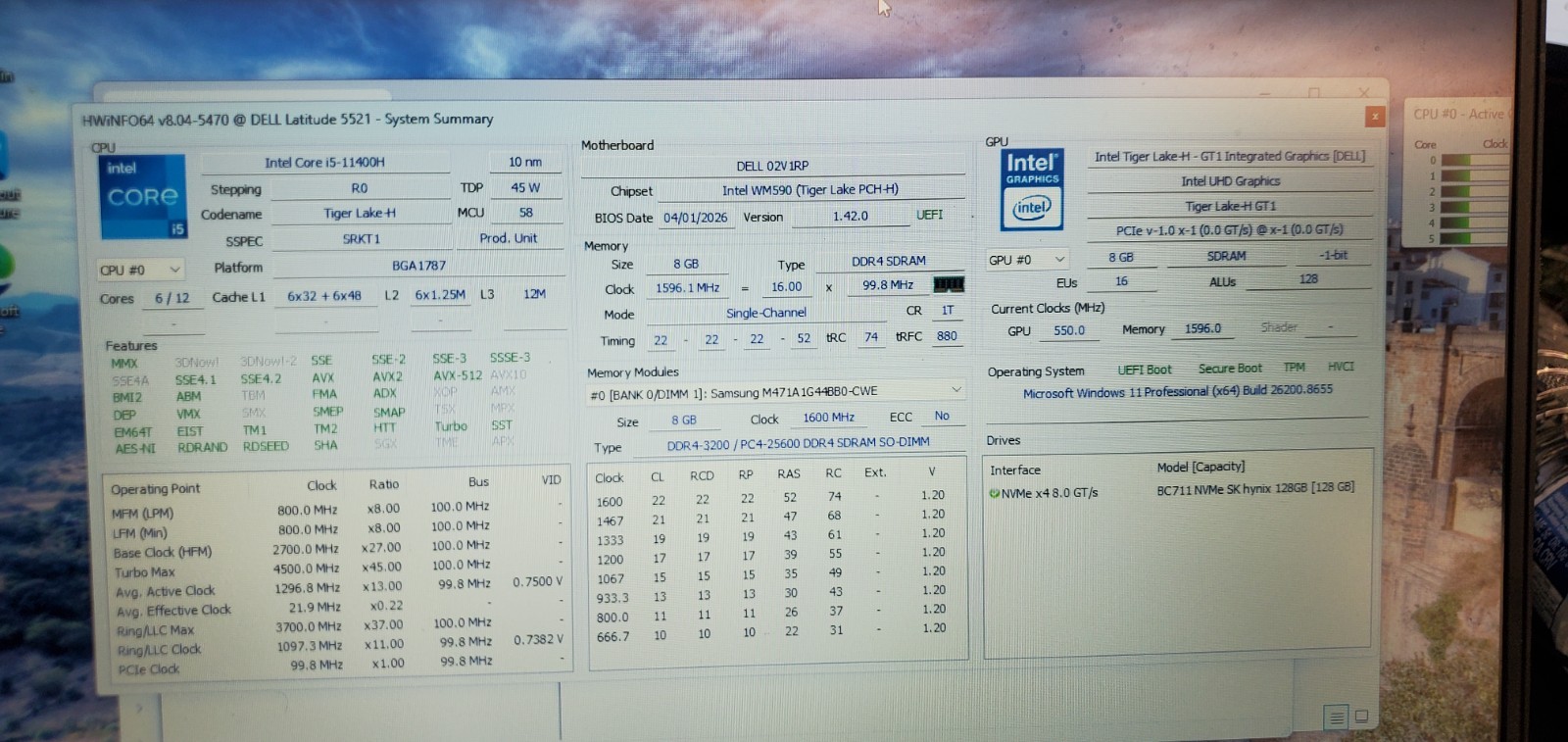Viewport: 1568px width, 742px height.
Task: Click the 666.7 clock row in timing table
Action: point(770,633)
